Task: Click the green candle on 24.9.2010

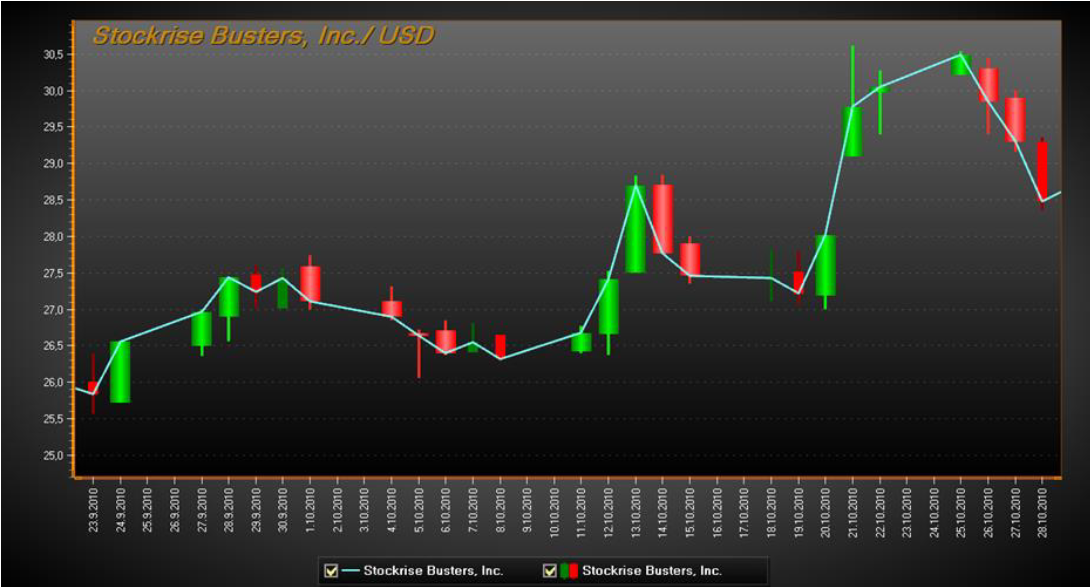Action: pos(120,371)
